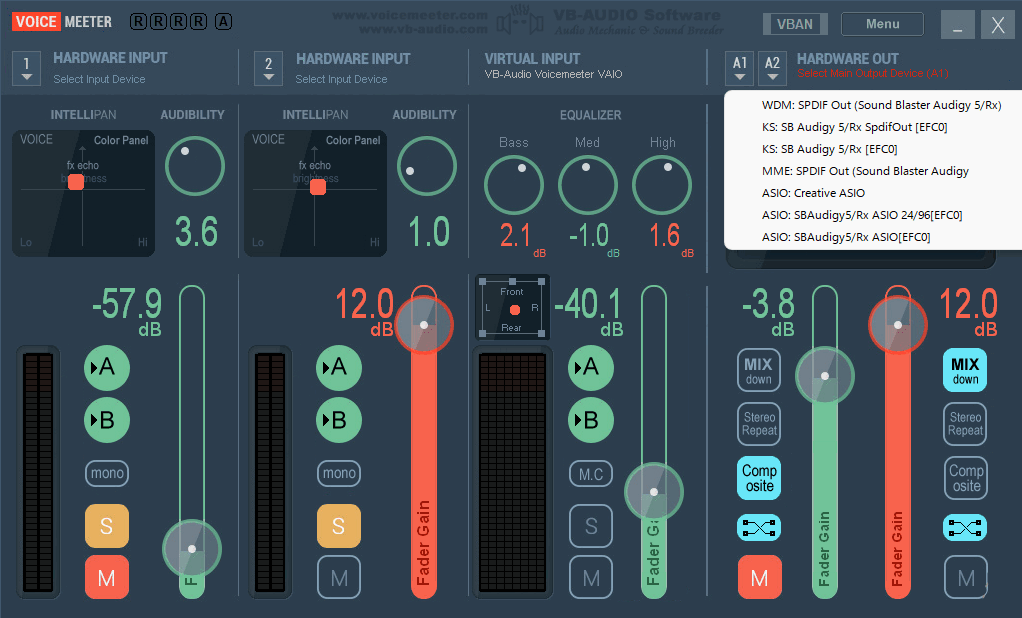1022x618 pixels.
Task: Click A2 channel swap crossover icon
Action: point(965,527)
